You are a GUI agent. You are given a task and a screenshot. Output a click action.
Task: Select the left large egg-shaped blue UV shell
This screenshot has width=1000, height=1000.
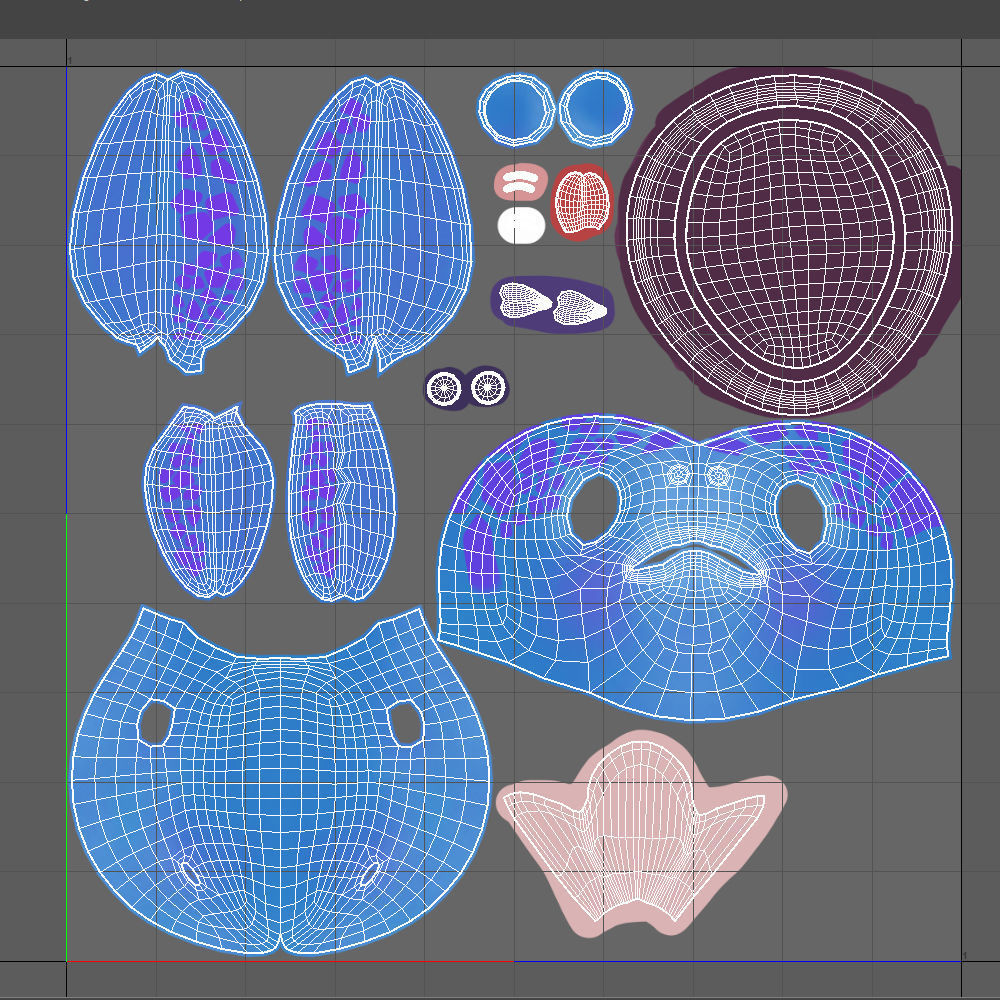coord(168,222)
